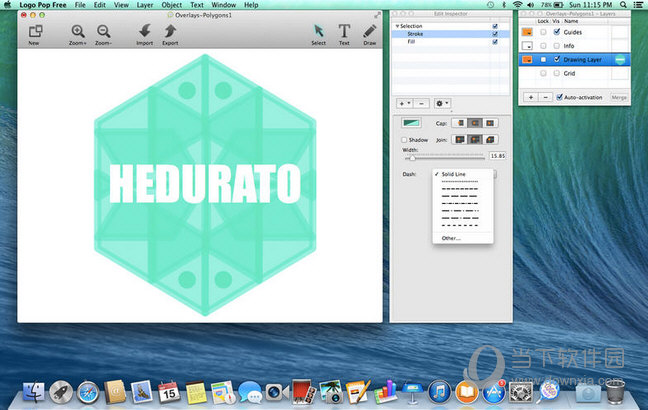
Task: Click the Zoom- magnifier icon
Action: 103,31
